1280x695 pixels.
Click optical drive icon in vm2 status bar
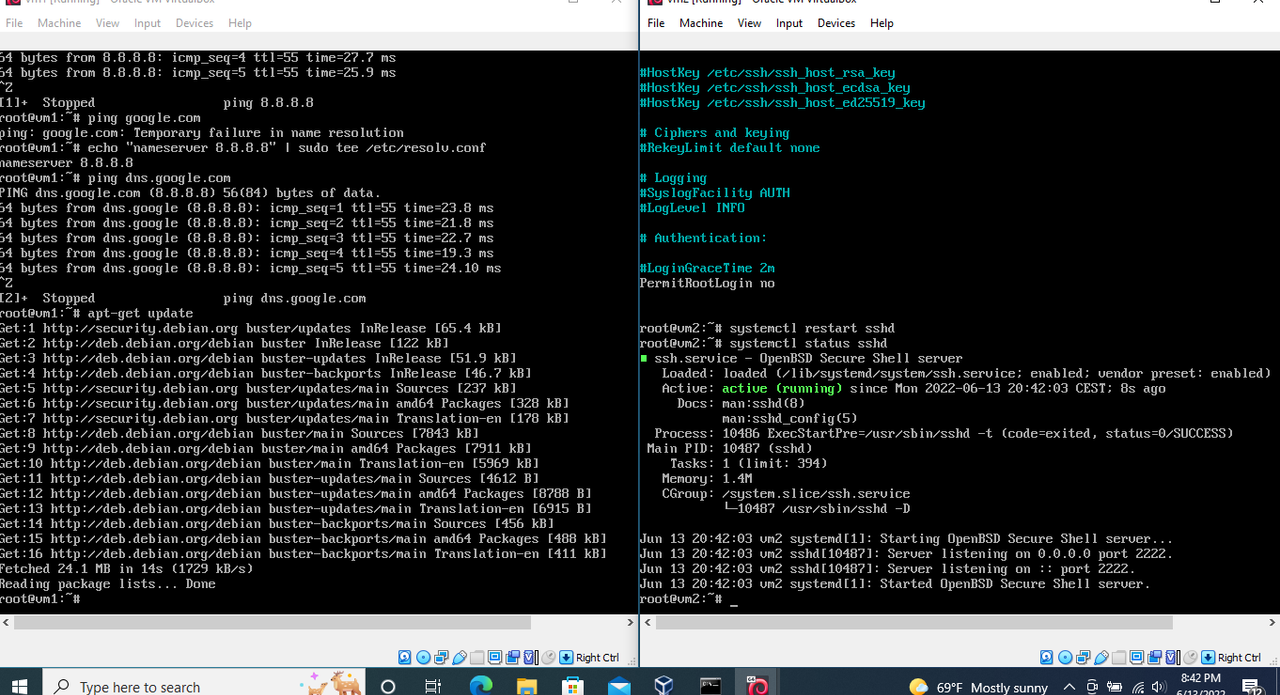point(1065,657)
